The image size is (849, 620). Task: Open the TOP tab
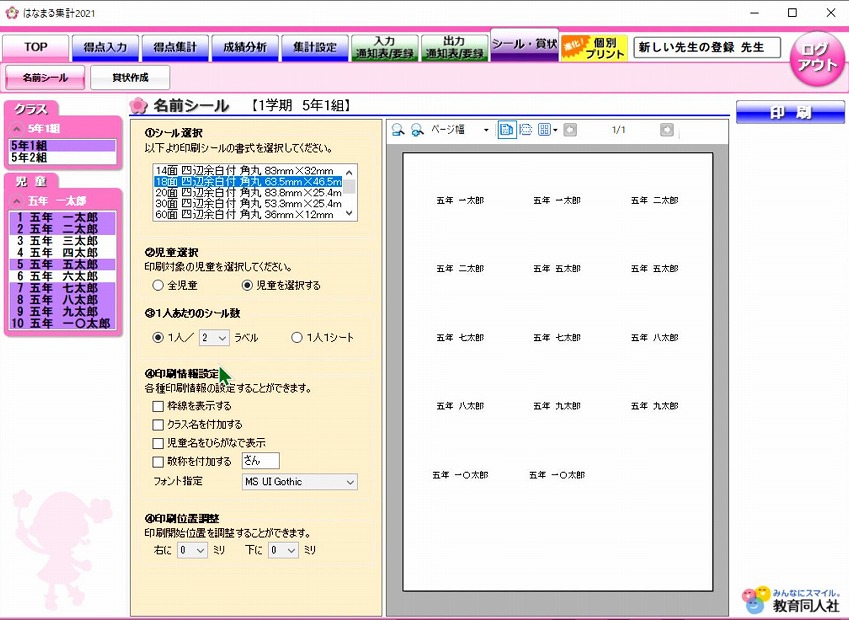[36, 48]
